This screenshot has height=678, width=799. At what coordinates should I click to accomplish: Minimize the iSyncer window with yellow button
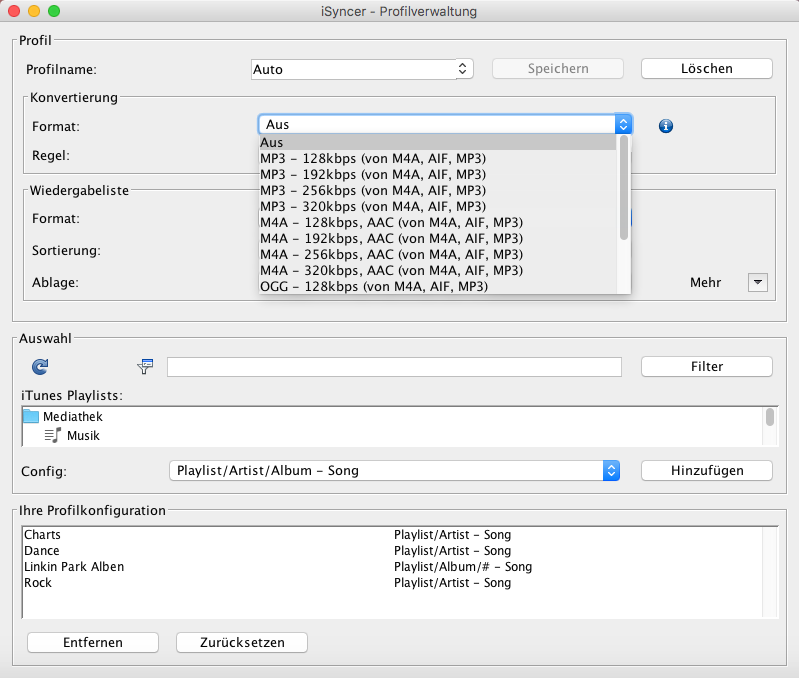pos(34,11)
